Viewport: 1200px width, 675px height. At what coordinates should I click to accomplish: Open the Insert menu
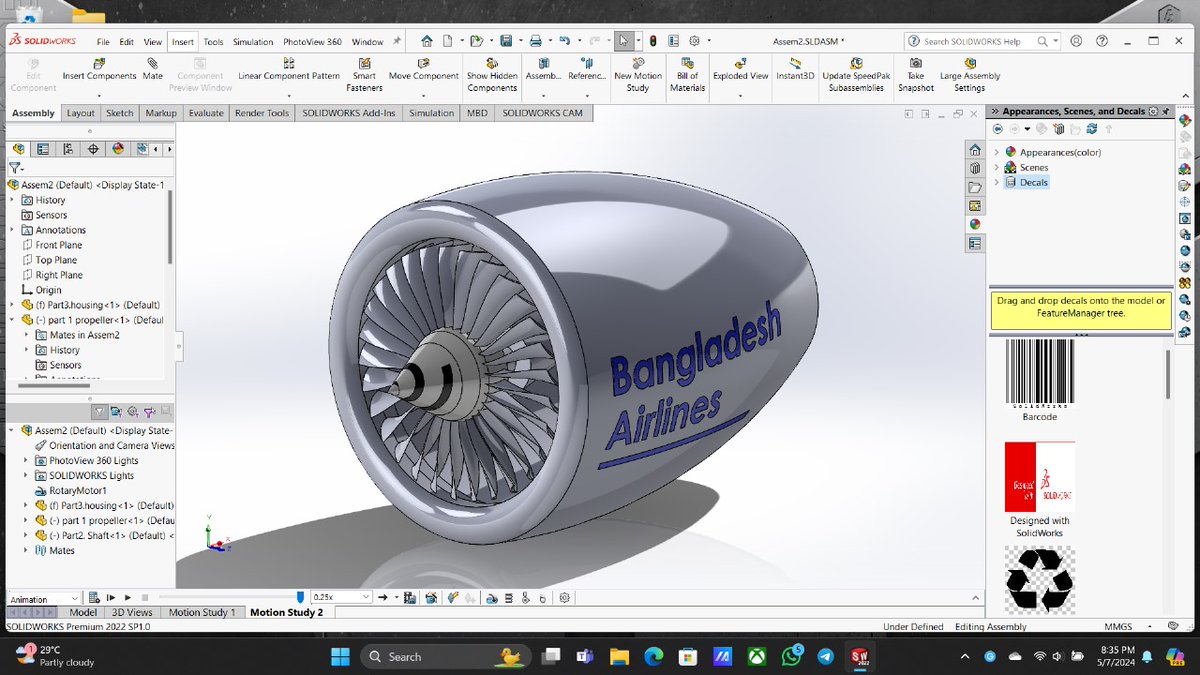coord(182,42)
